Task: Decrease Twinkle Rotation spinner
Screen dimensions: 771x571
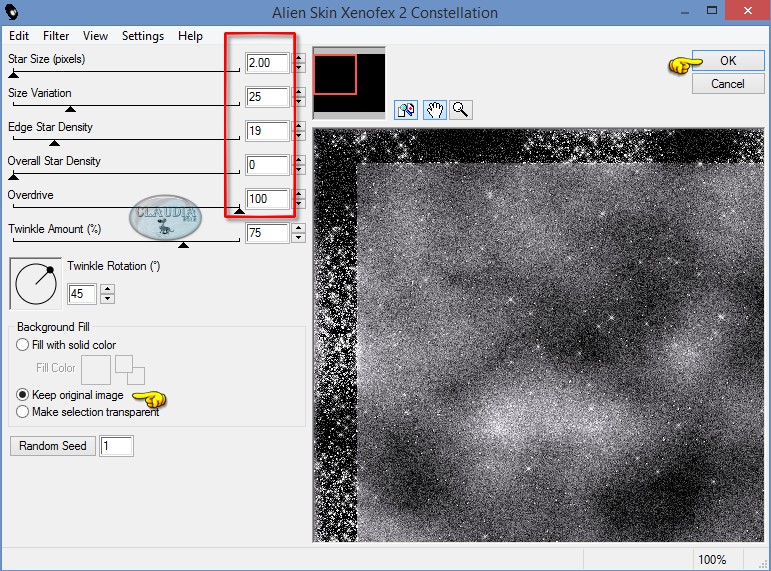Action: point(108,299)
